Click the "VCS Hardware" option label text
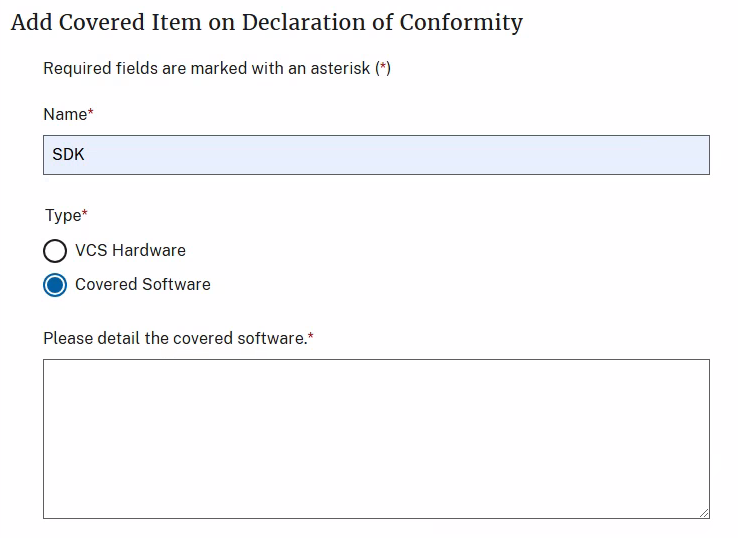 point(130,250)
